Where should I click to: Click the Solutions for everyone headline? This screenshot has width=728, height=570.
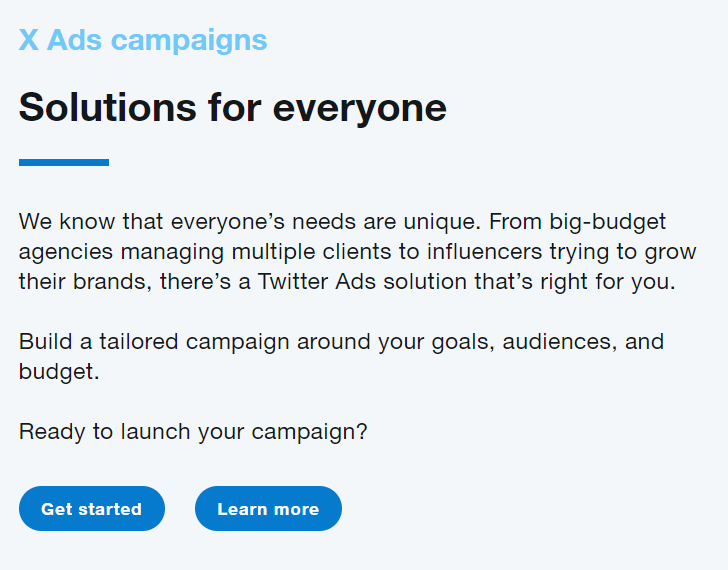[x=233, y=108]
